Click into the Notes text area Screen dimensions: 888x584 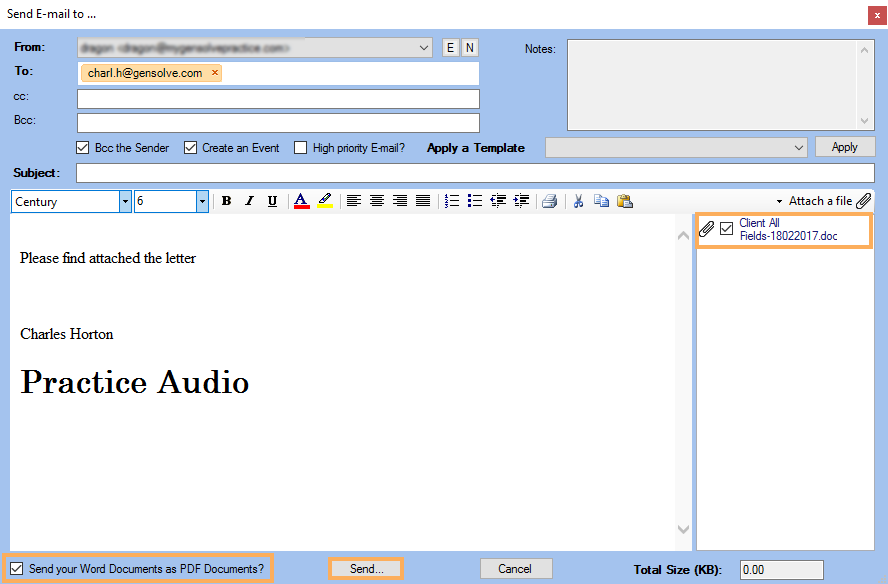(x=712, y=85)
